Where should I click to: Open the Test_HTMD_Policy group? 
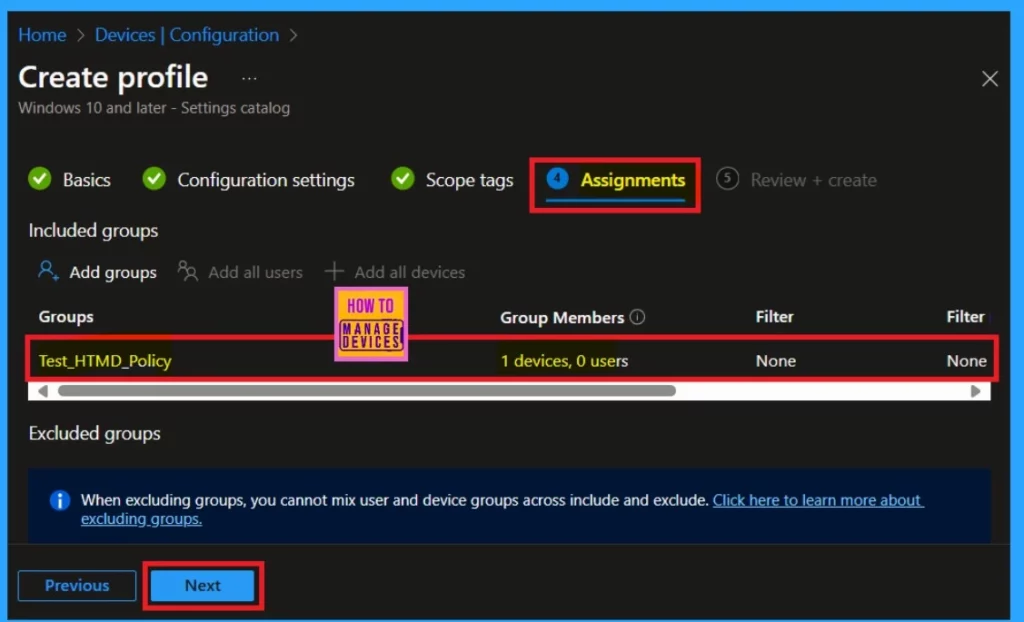point(105,361)
